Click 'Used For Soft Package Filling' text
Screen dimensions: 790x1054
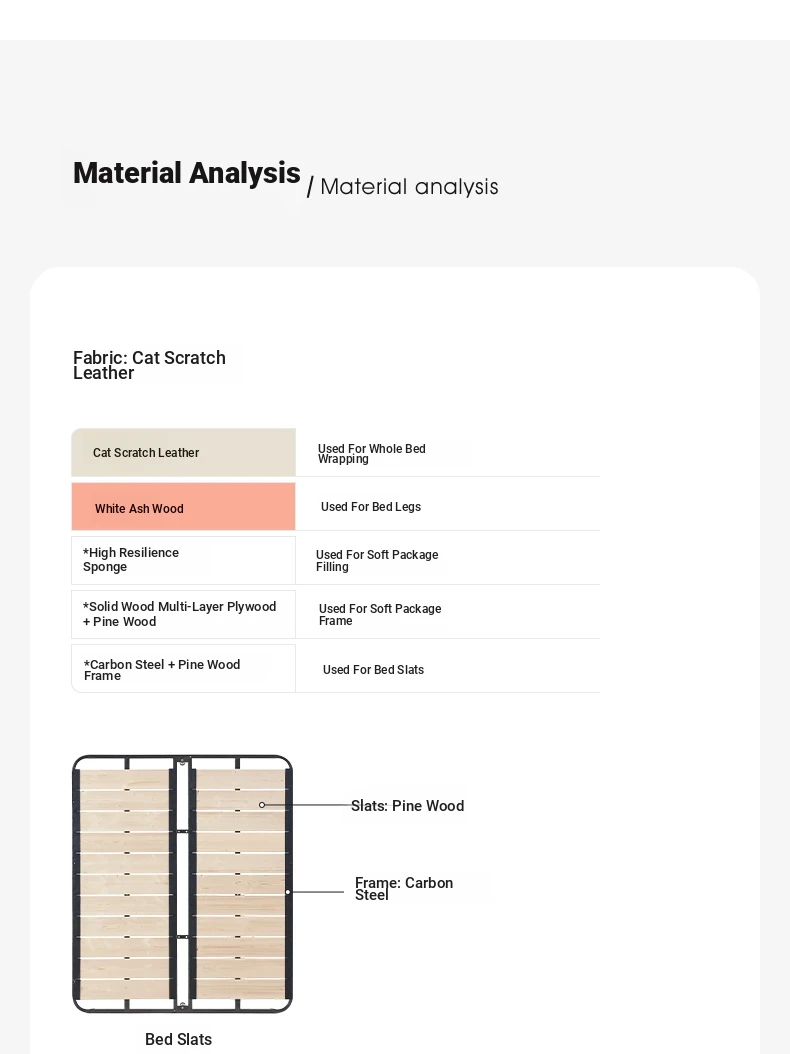377,561
